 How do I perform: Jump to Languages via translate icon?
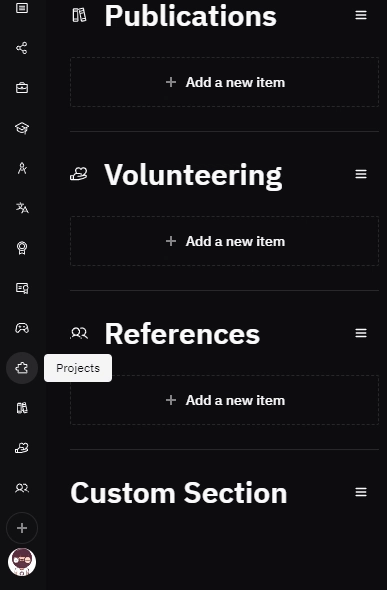pyautogui.click(x=22, y=208)
